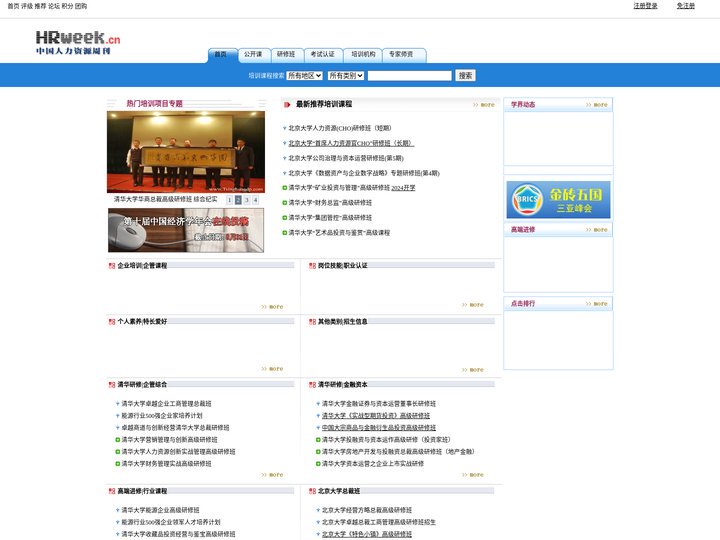Open 清华大学人力资源创新实战管理高级研修班
720x540 pixels.
178,452
